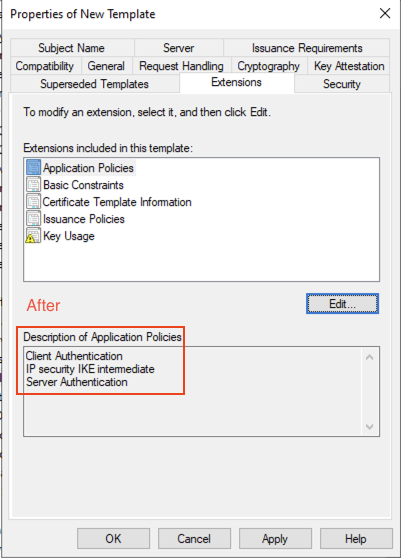Open the Issuance Requirements tab
Image resolution: width=401 pixels, height=558 pixels.
pos(307,48)
